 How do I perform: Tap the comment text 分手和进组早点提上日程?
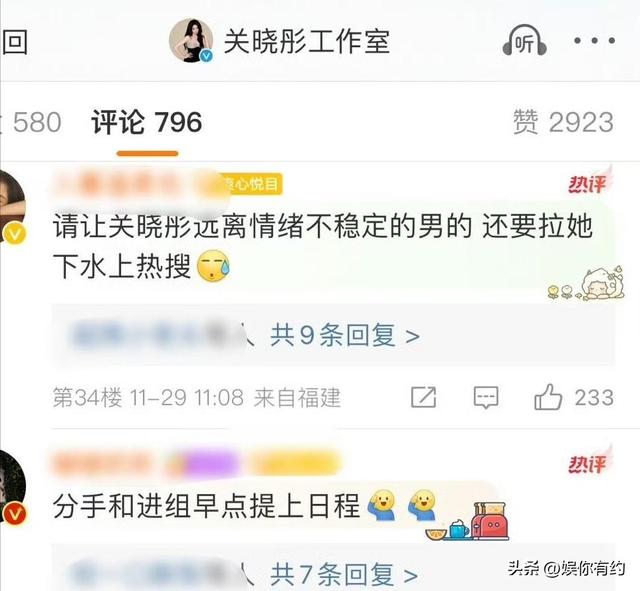click(x=206, y=506)
